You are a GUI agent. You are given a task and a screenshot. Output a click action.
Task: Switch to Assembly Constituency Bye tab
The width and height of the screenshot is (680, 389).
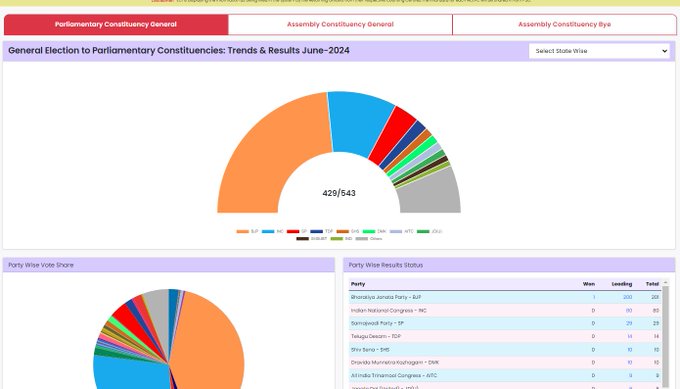tap(564, 25)
